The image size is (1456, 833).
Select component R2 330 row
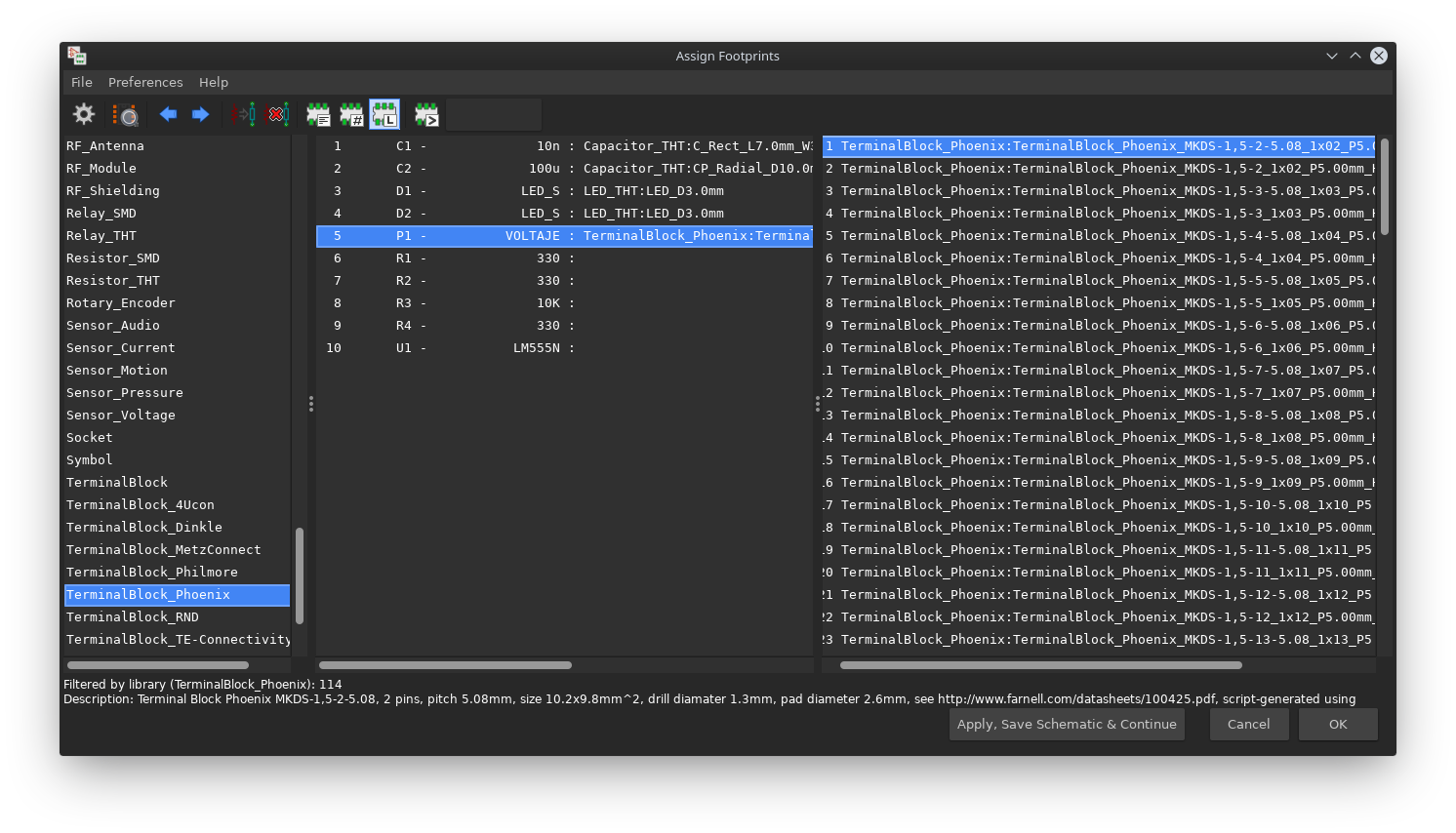coord(565,281)
